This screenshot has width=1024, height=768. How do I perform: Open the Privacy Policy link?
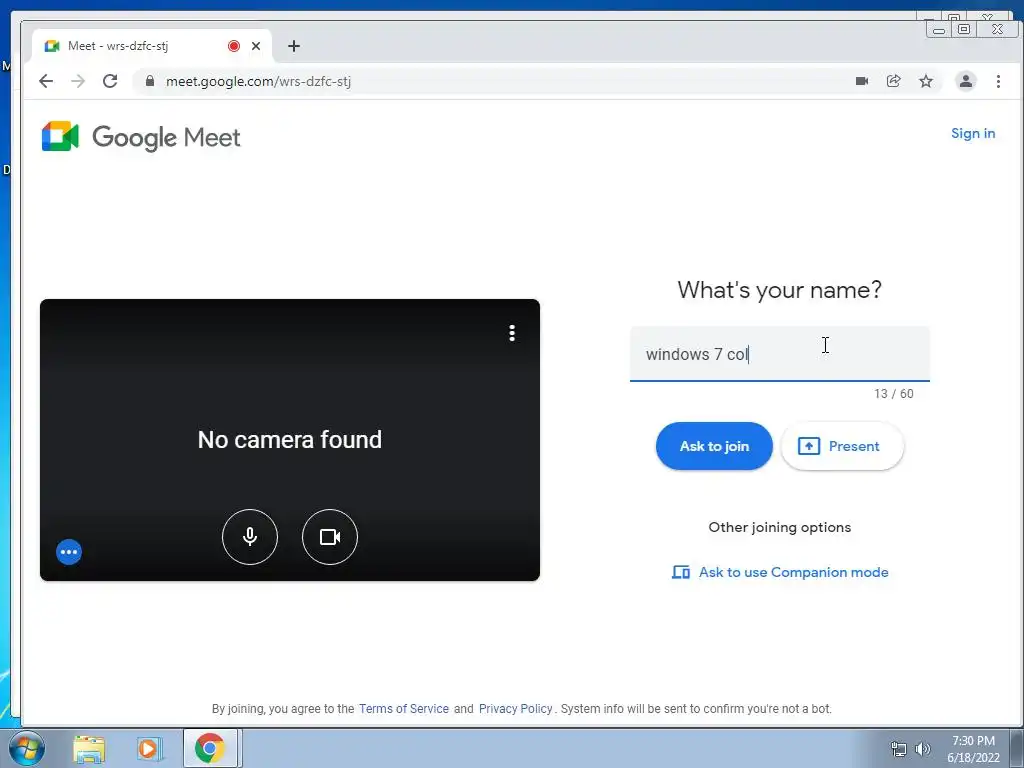pos(515,709)
